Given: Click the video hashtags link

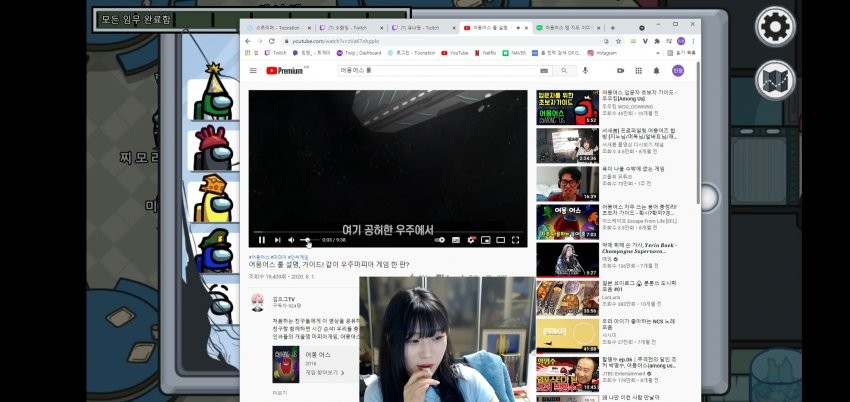Looking at the screenshot, I should [x=279, y=257].
